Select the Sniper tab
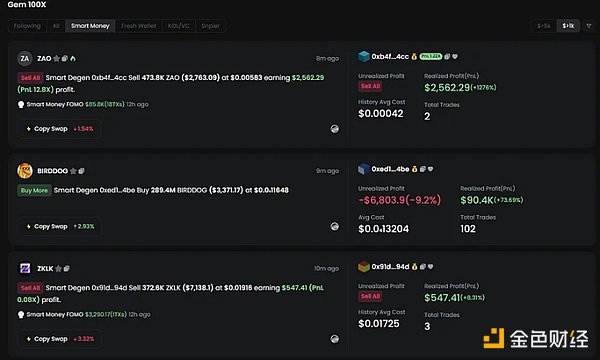Image resolution: width=600 pixels, height=360 pixels. tap(210, 26)
